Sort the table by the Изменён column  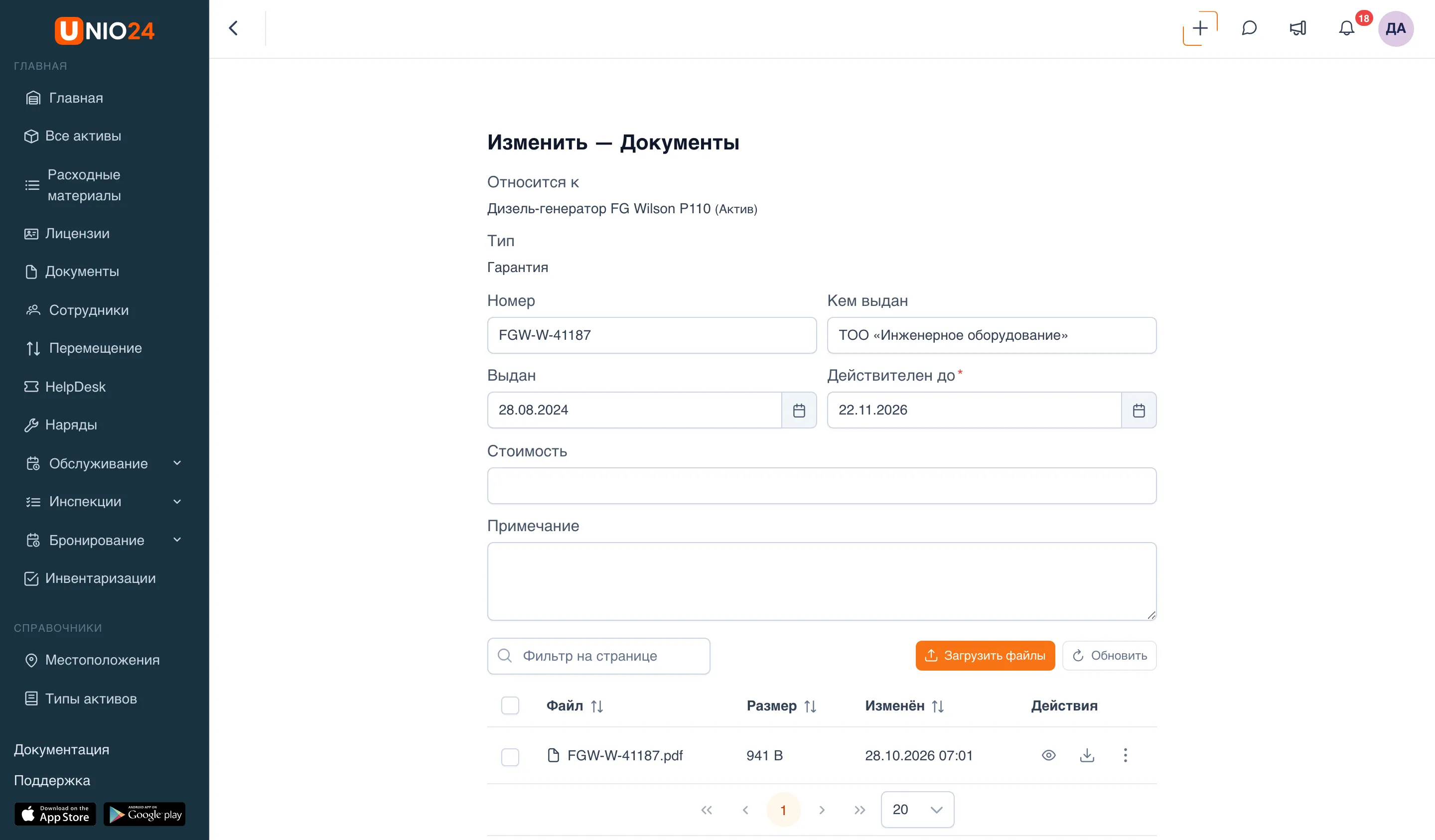(938, 706)
